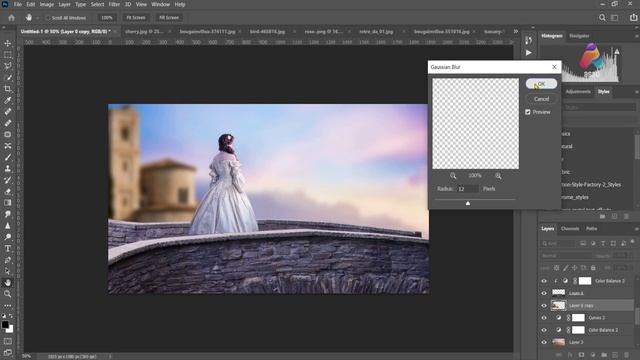Open the Layers panel menu
The height and width of the screenshot is (360, 640).
pos(636,229)
